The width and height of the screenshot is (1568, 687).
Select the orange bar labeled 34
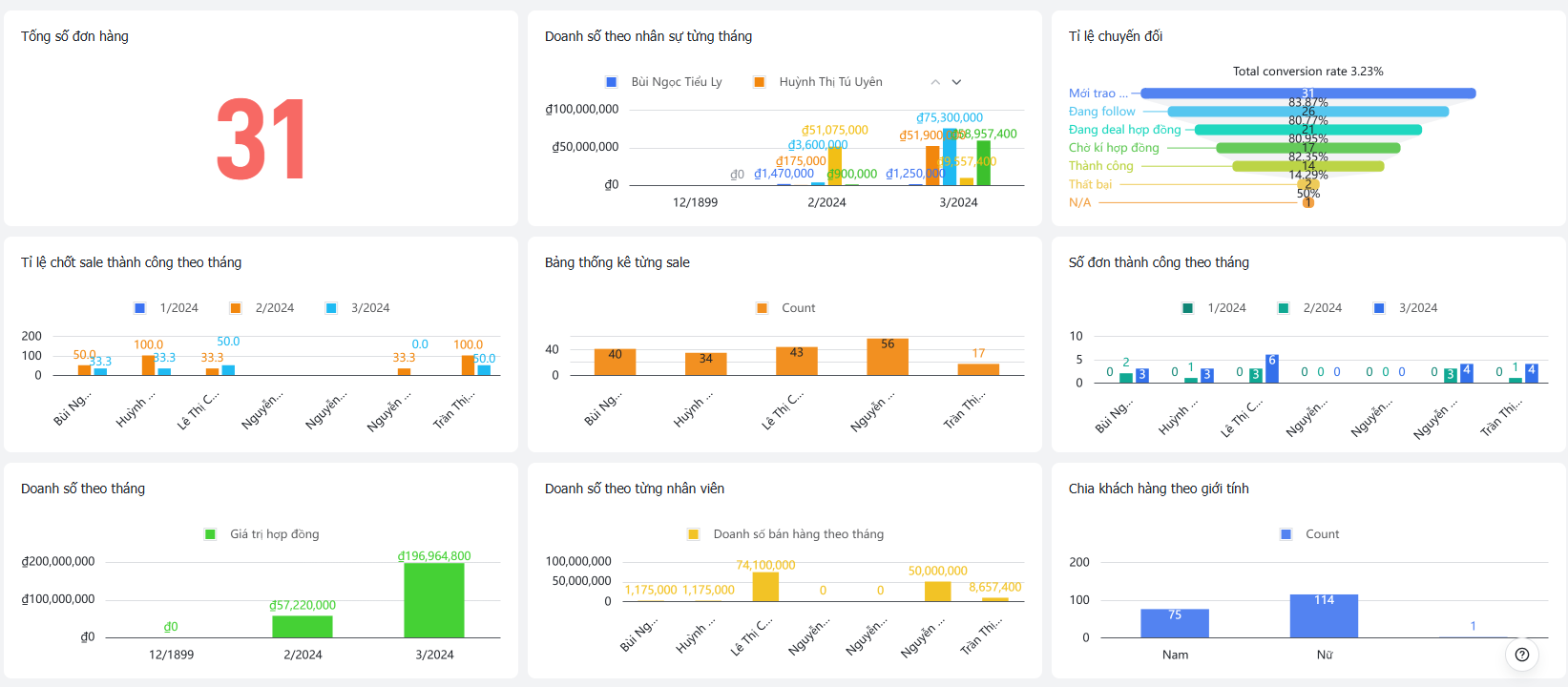pyautogui.click(x=706, y=364)
